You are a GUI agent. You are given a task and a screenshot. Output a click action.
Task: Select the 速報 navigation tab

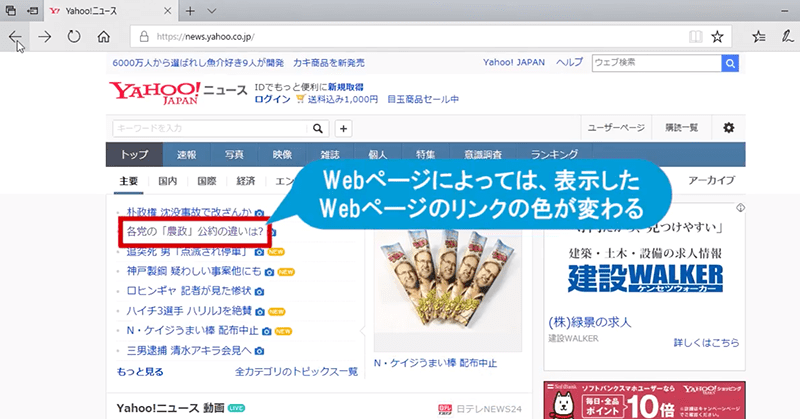click(186, 155)
